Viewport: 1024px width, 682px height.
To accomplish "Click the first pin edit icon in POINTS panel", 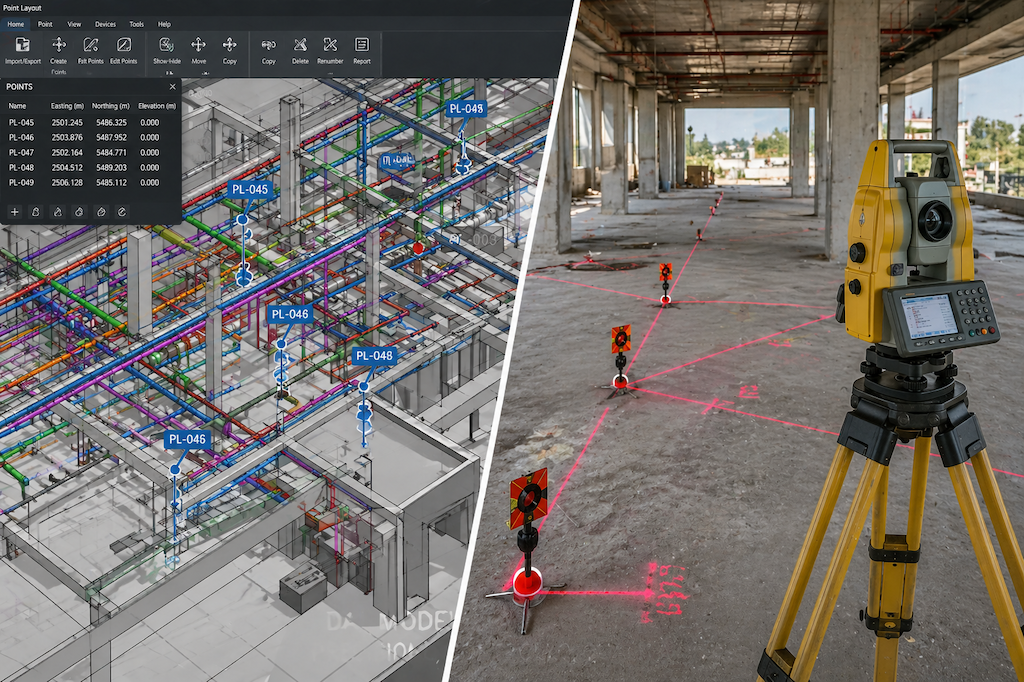I will [x=36, y=212].
